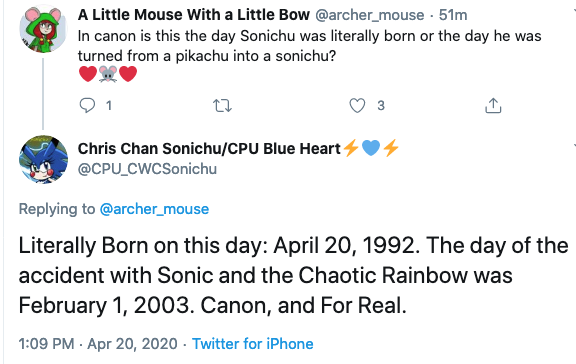Open the mouse-in-green-hood profile avatar
The image size is (576, 364).
coord(43,29)
